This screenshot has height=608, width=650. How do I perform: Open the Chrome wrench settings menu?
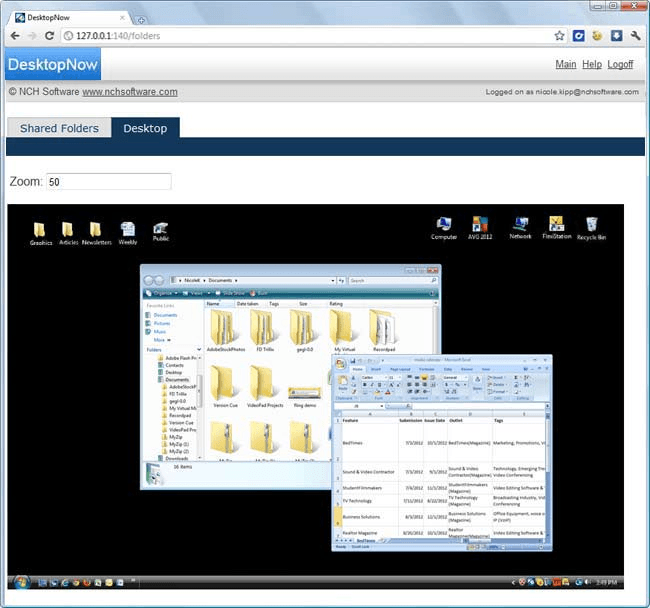tap(634, 36)
